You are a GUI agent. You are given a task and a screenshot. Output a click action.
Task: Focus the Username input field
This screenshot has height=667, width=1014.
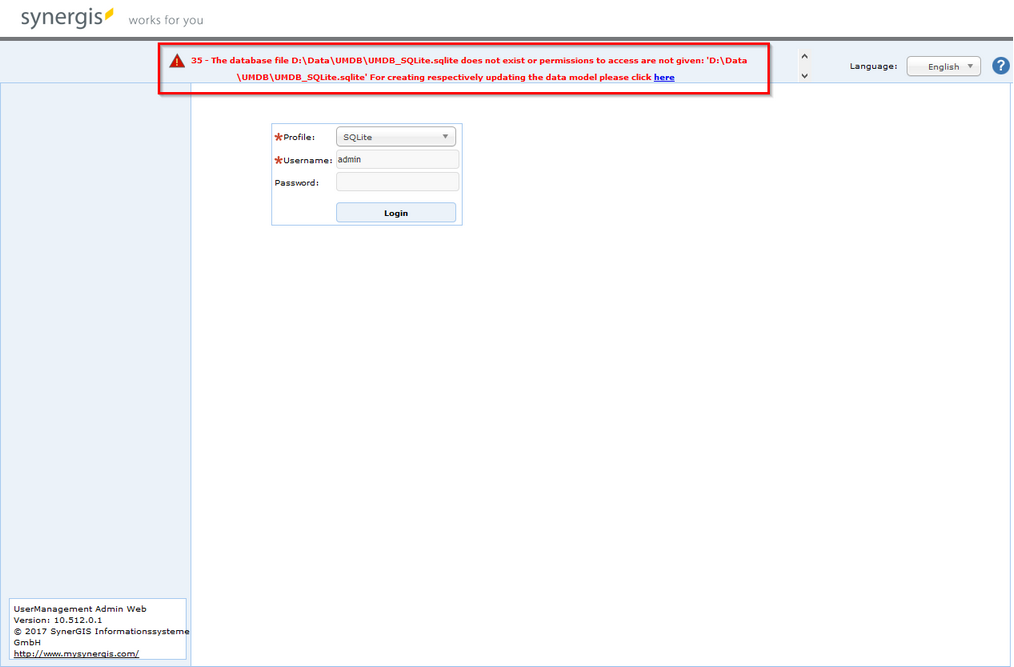click(397, 159)
